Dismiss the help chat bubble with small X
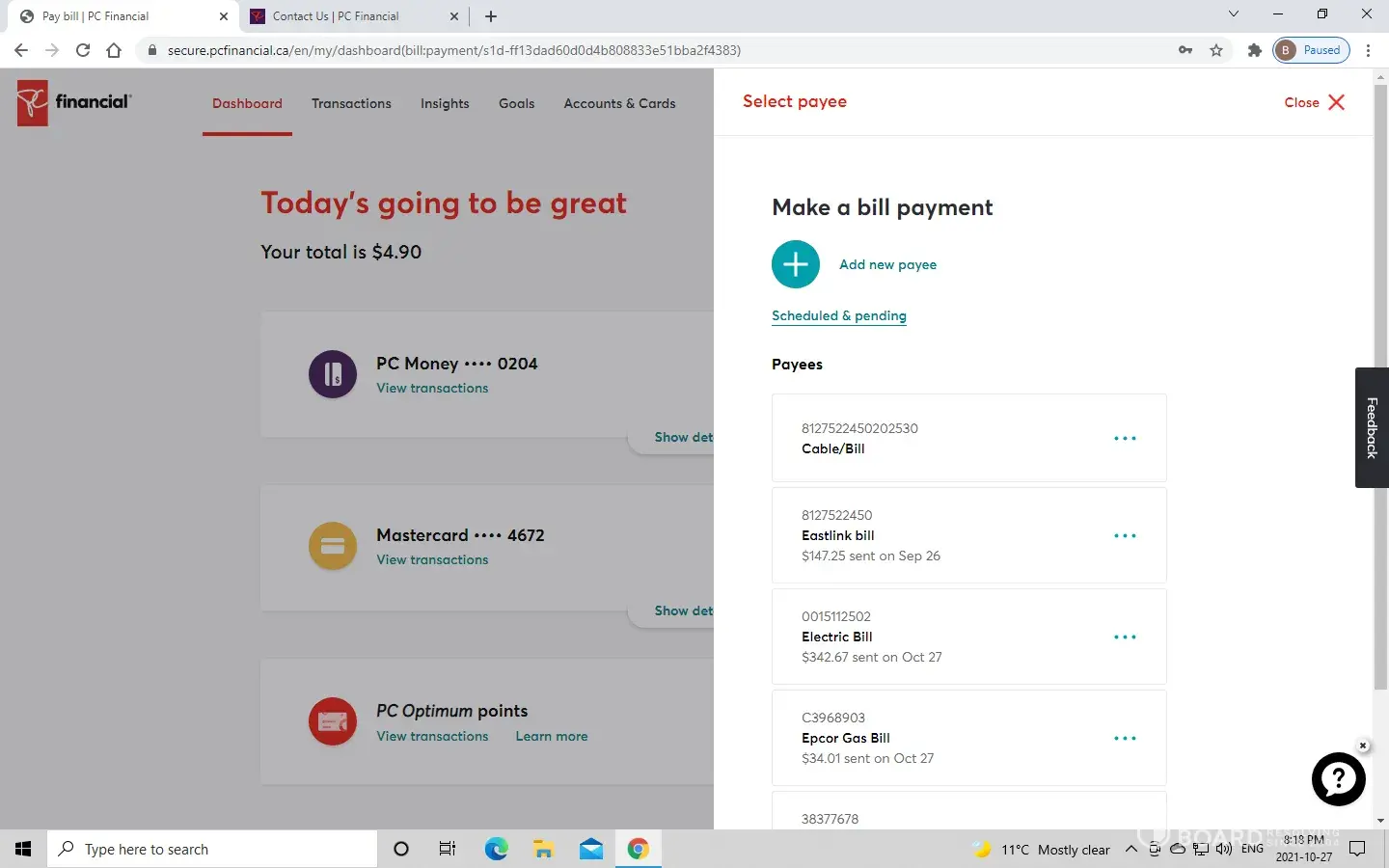 coord(1363,746)
